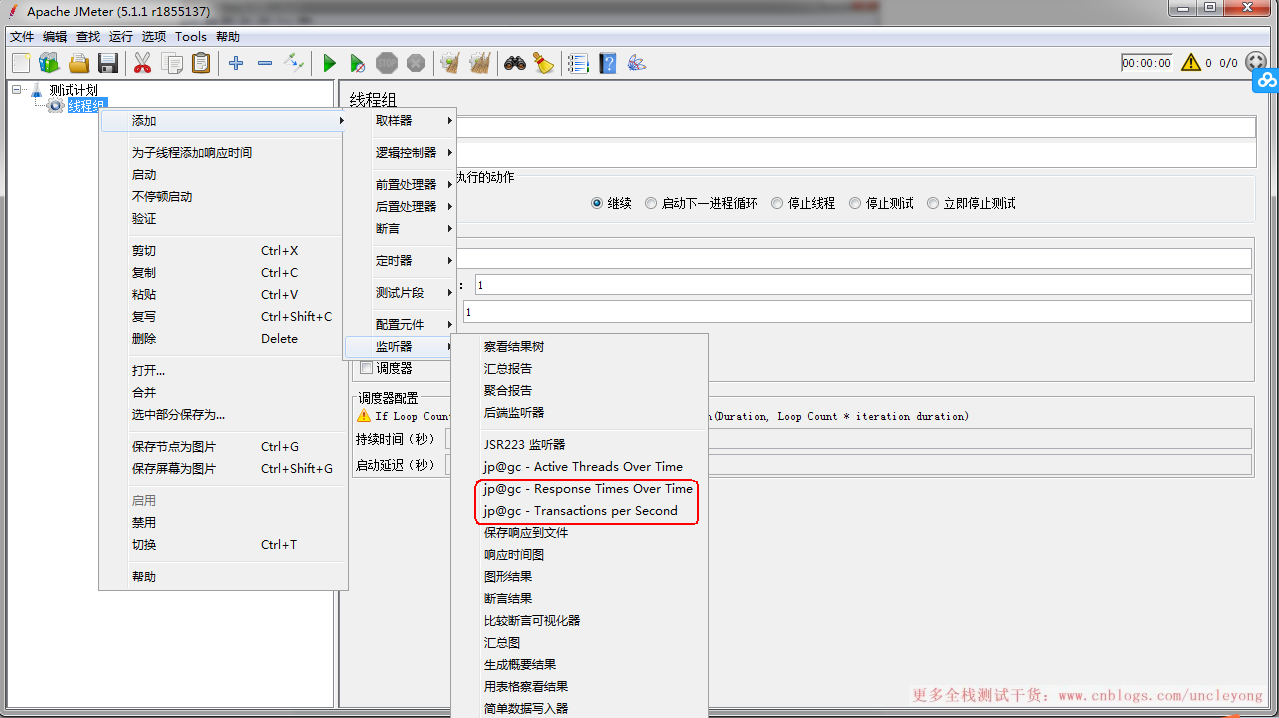The width and height of the screenshot is (1279, 718).
Task: Click the Toggle enable/disable icon
Action: coord(294,63)
